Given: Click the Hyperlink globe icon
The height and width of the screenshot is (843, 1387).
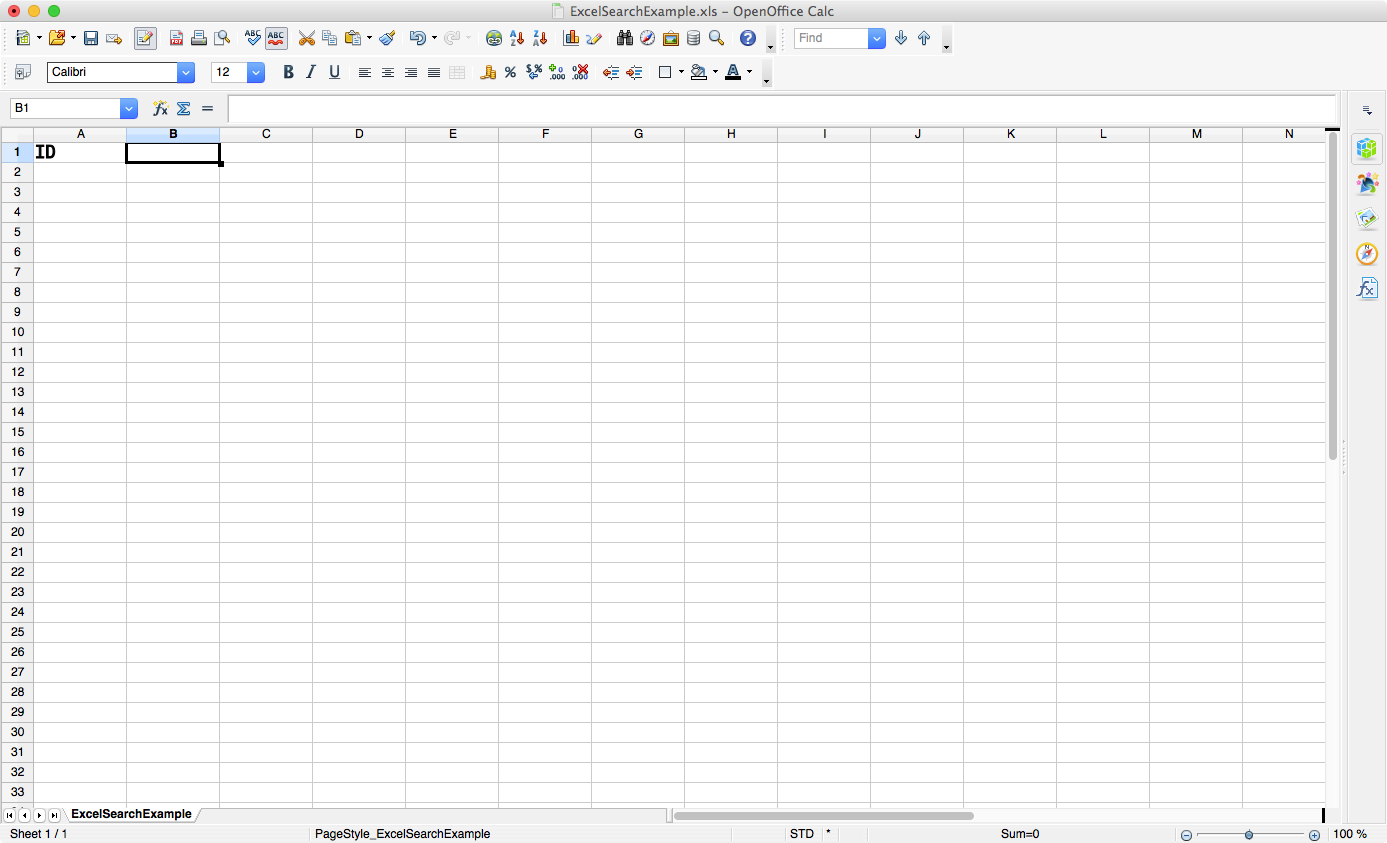Looking at the screenshot, I should point(494,38).
